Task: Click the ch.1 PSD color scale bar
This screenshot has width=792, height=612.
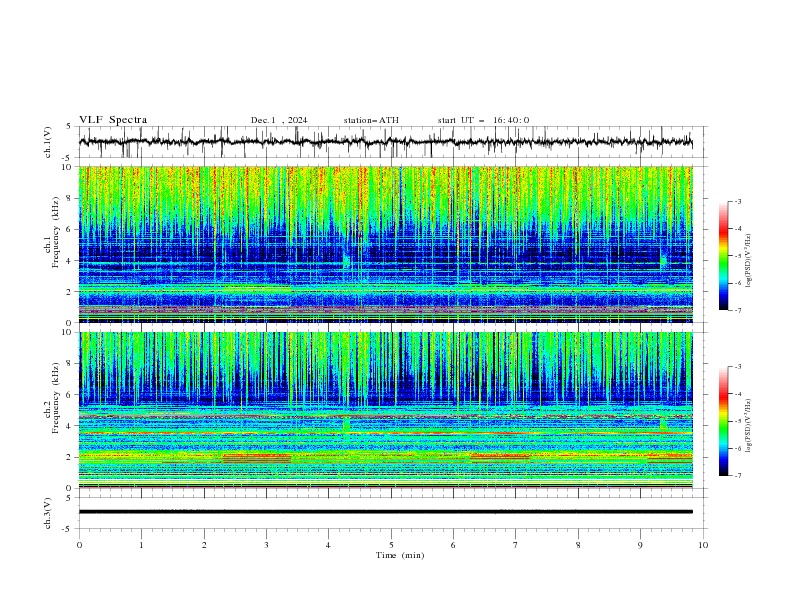Action: coord(724,256)
